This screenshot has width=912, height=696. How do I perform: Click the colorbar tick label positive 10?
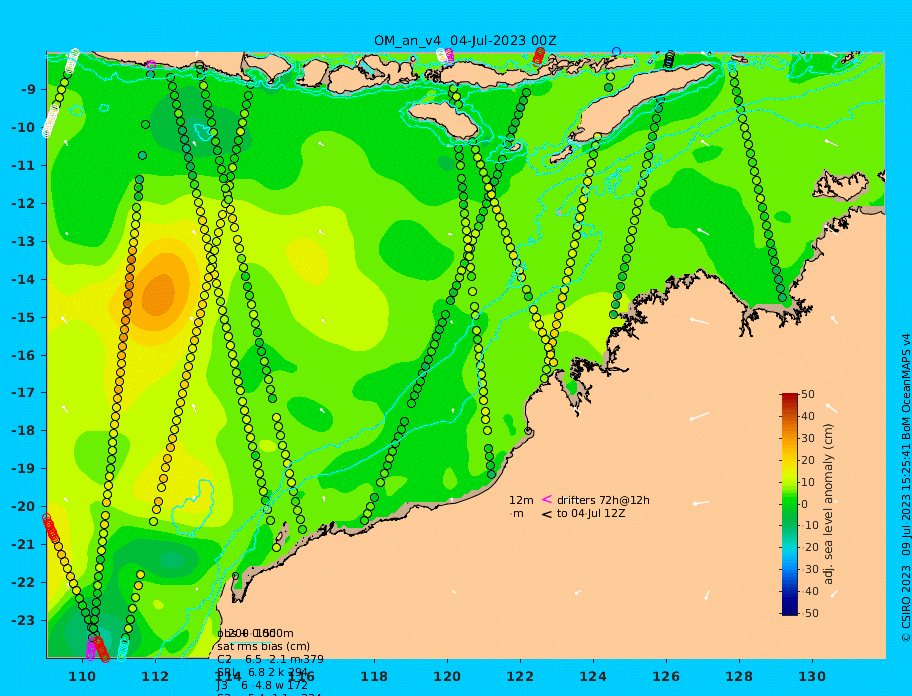pyautogui.click(x=808, y=482)
